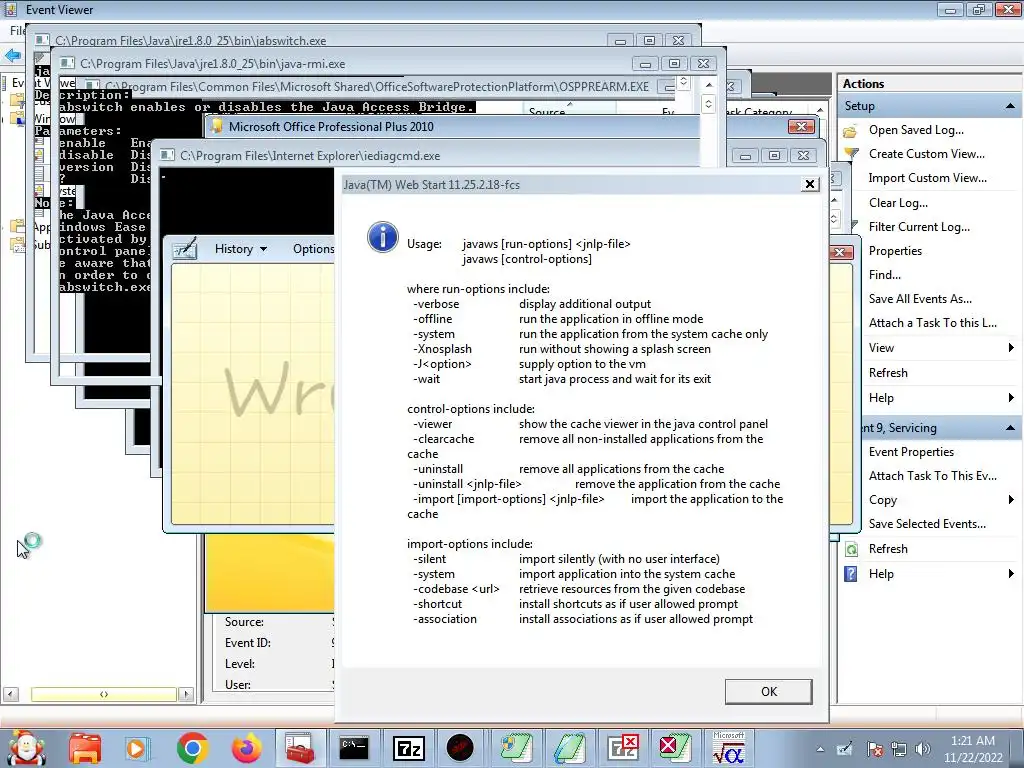Launch Windows Media Player from taskbar
This screenshot has height=768, width=1024.
point(136,748)
